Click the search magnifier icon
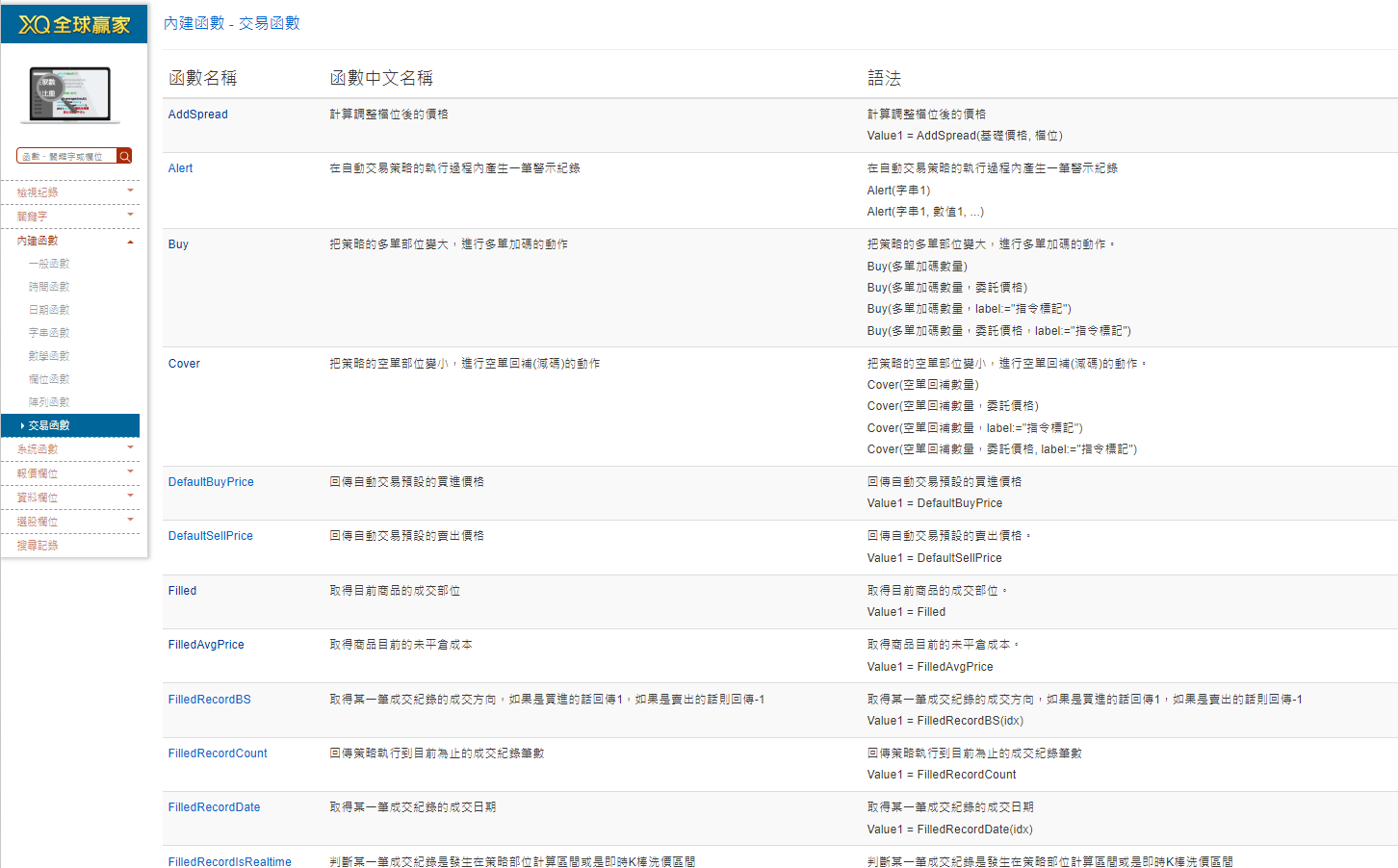 coord(124,156)
